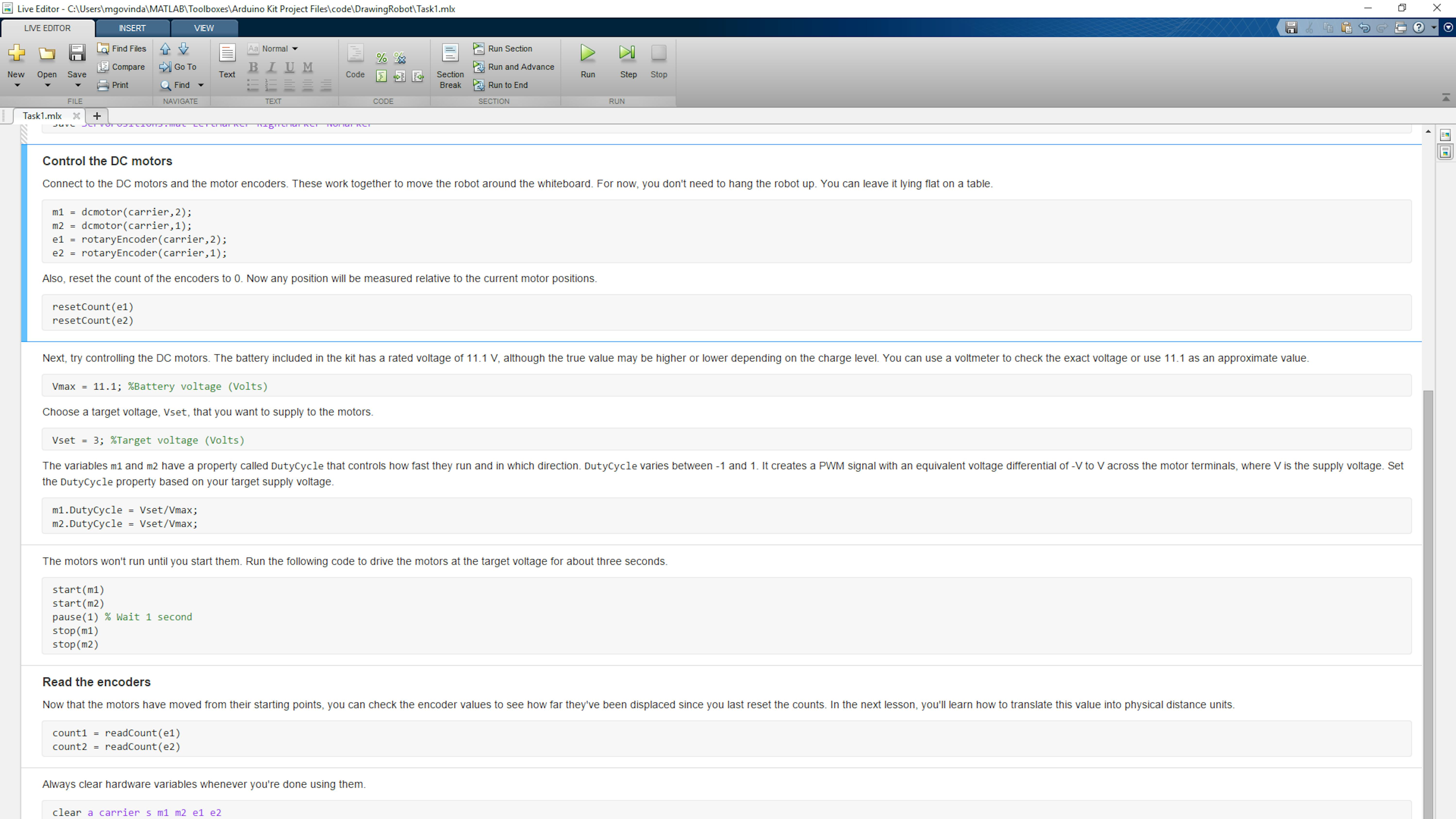Expand the Find dropdown arrow
This screenshot has height=819, width=1456.
[x=201, y=85]
